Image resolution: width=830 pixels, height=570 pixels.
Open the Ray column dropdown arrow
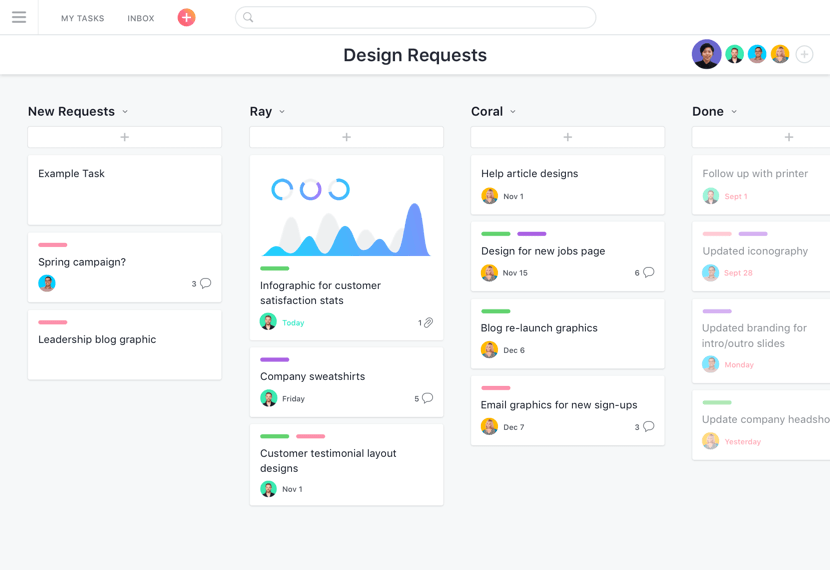pyautogui.click(x=282, y=112)
